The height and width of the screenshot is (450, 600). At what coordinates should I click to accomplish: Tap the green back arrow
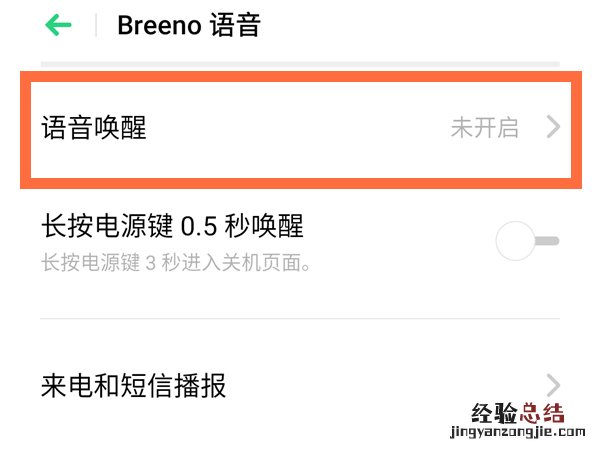click(59, 25)
